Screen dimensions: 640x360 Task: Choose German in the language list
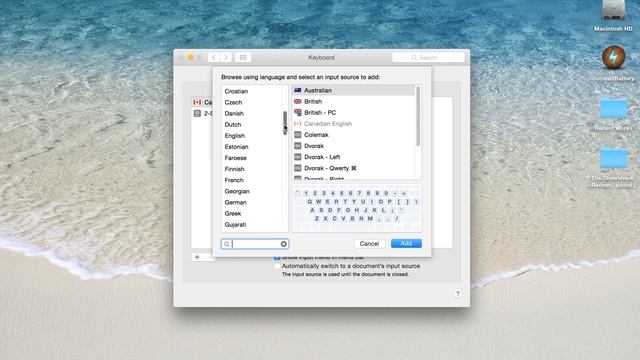[236, 202]
